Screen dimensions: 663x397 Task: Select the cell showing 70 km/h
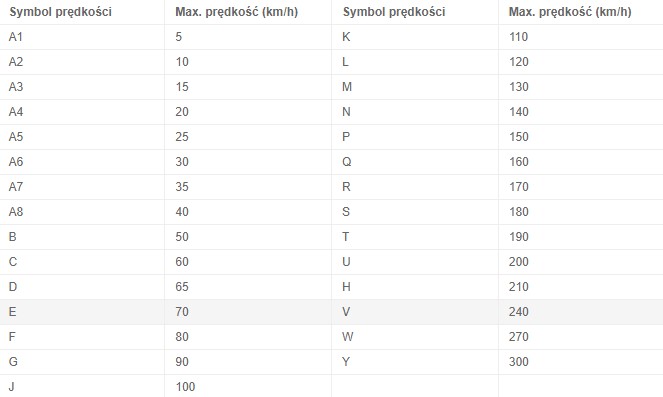pos(248,312)
